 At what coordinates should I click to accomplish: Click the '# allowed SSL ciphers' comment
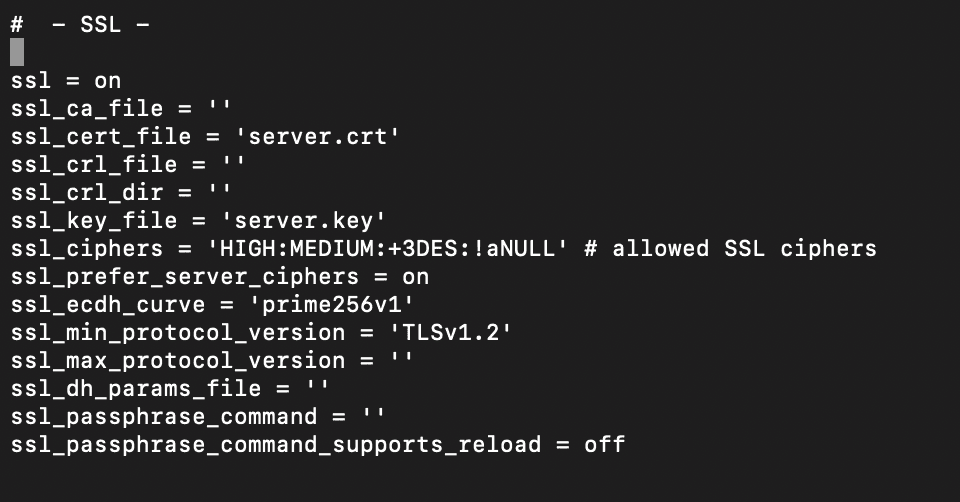(x=730, y=249)
